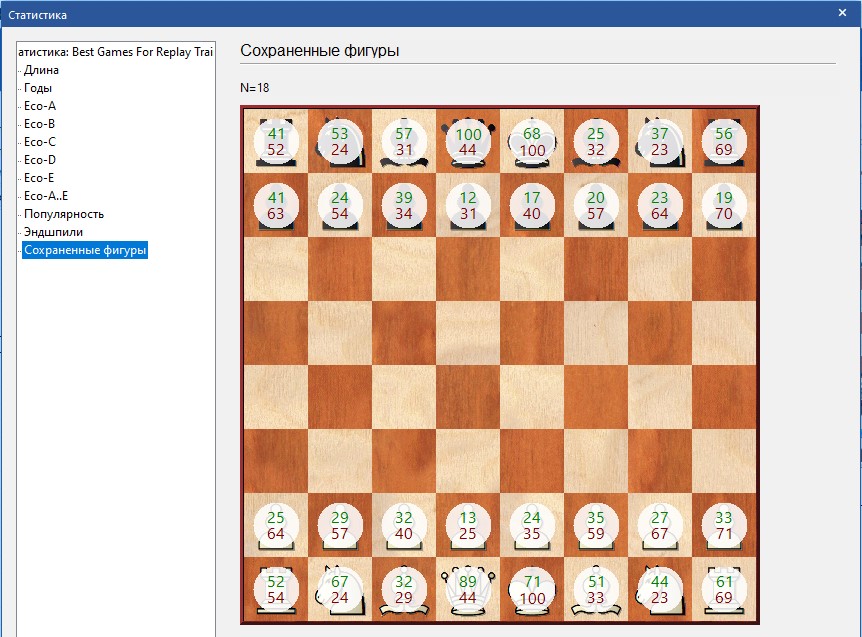Open the Длина statistics item
The image size is (862, 637).
coord(41,70)
